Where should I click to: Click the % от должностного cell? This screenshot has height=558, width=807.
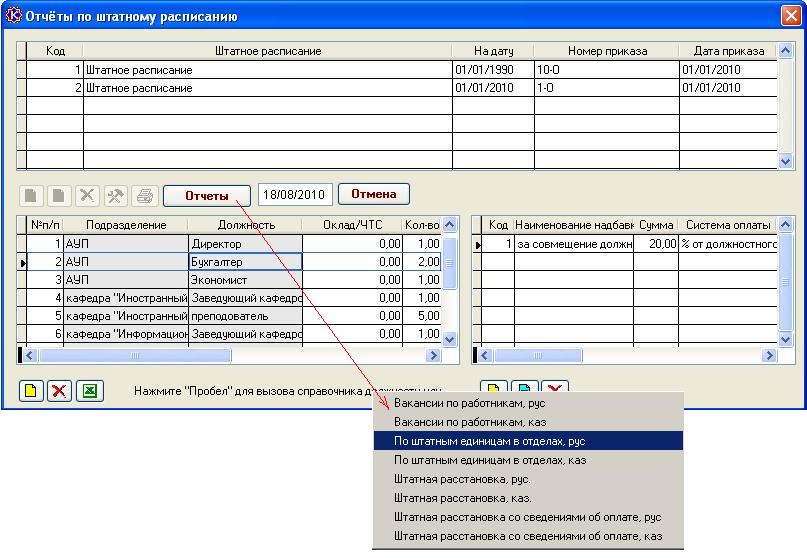[728, 243]
